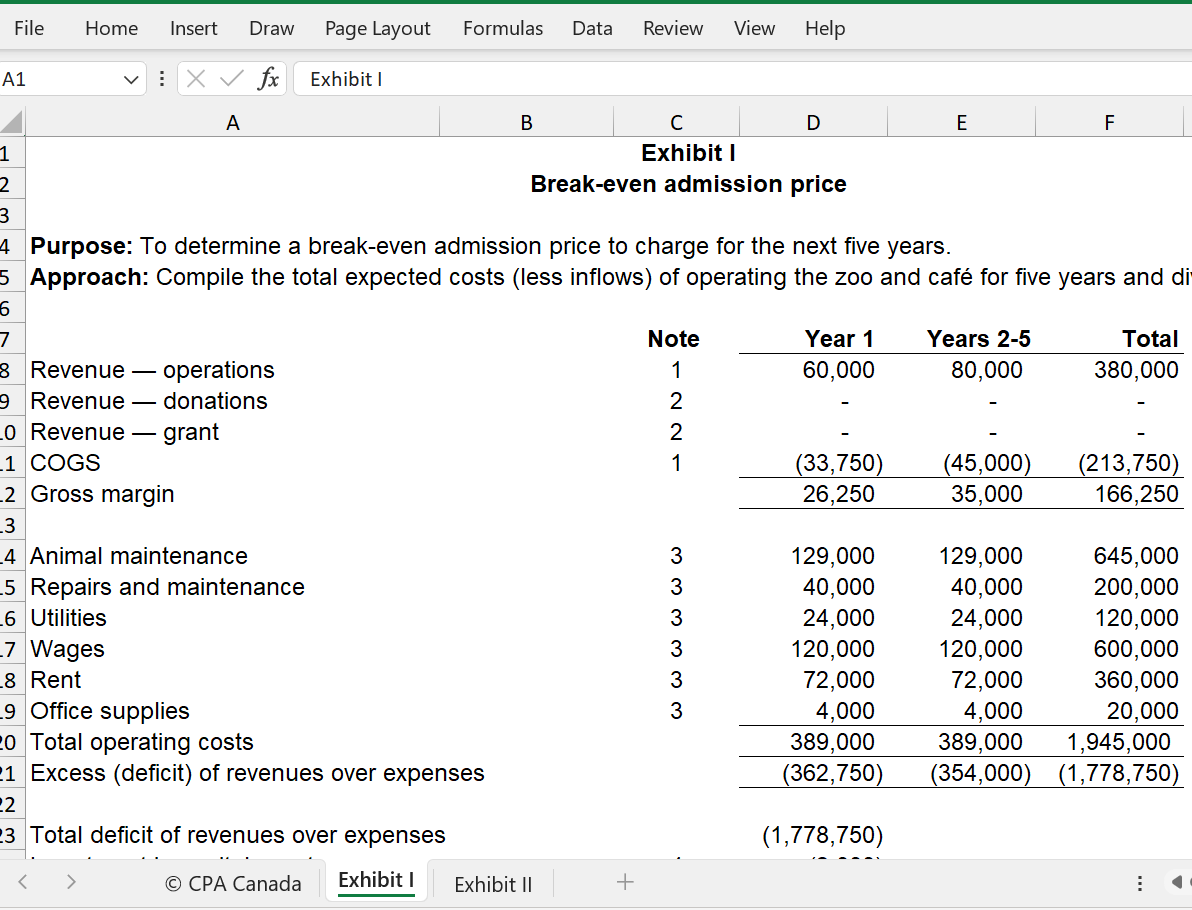Viewport: 1192px width, 910px height.
Task: Click the 645,000 animal maintenance total
Action: [1136, 556]
